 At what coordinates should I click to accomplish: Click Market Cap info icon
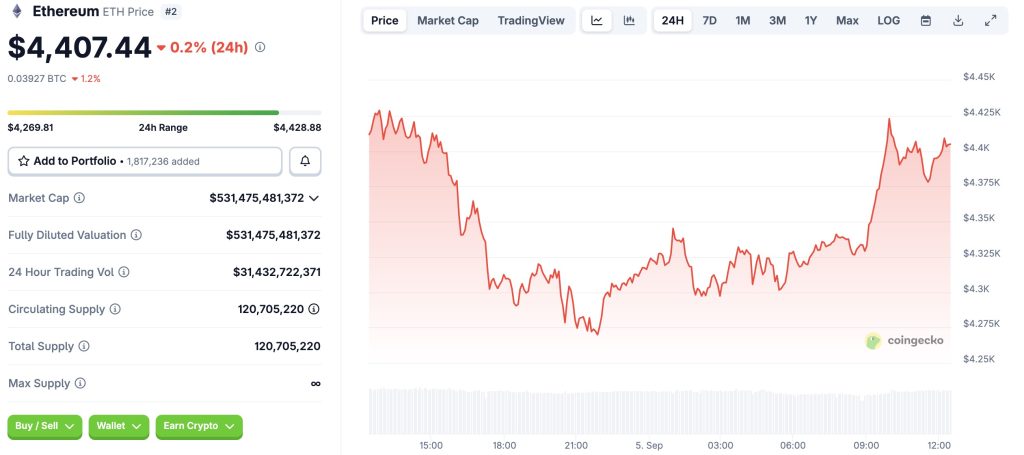pos(79,198)
